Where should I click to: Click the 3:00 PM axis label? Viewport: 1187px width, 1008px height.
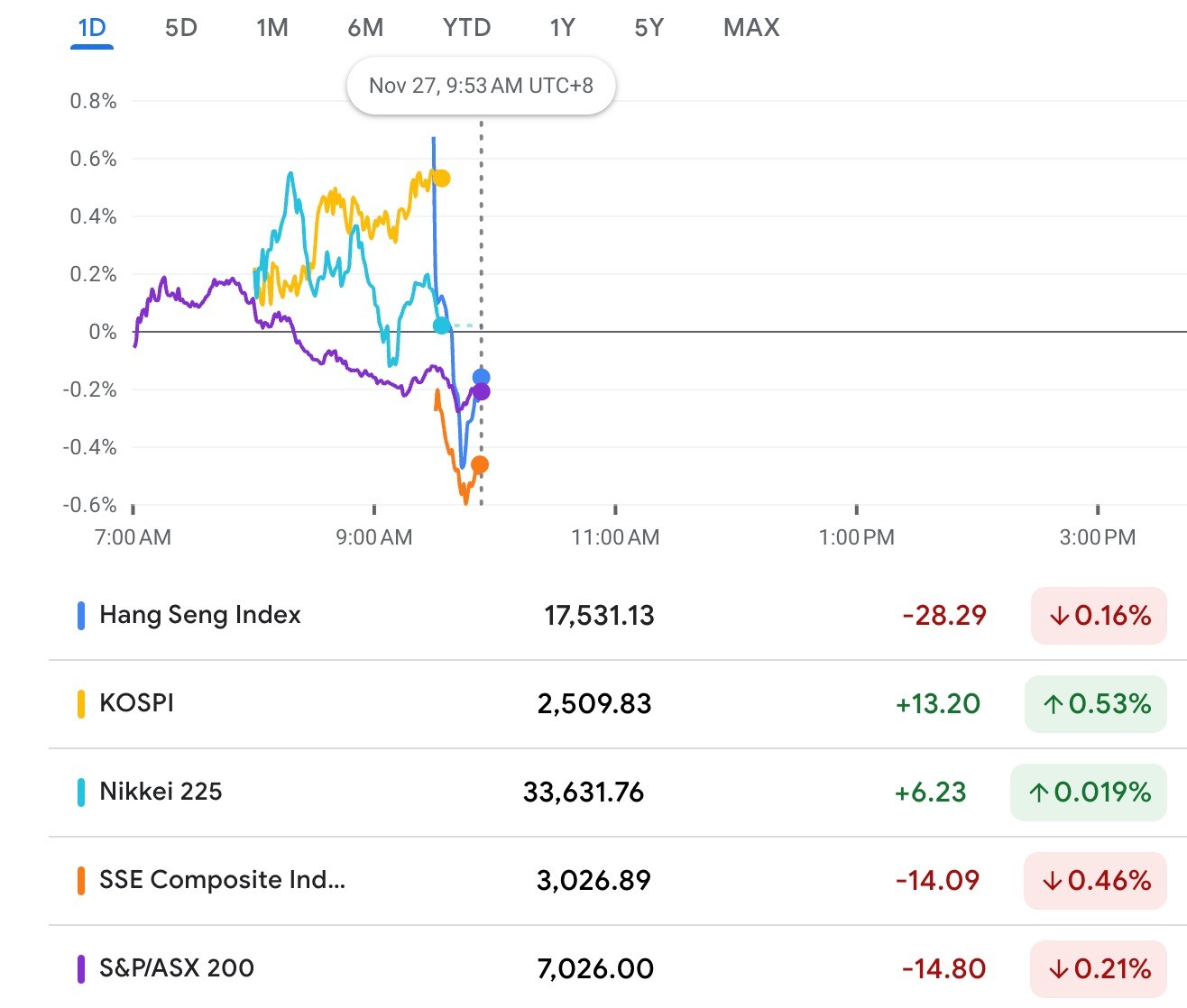click(x=1098, y=538)
